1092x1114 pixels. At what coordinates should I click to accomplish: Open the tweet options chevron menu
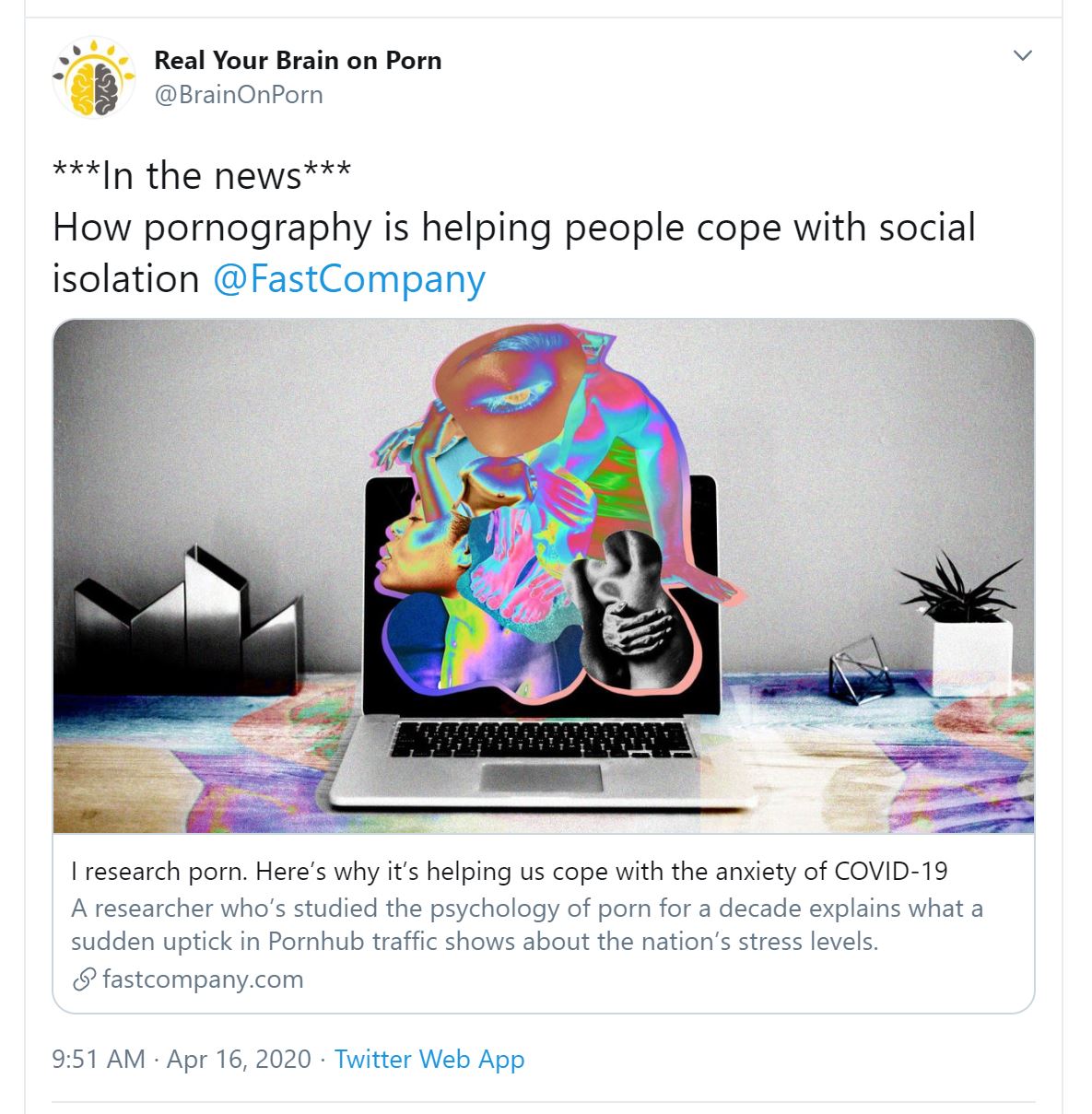tap(1022, 56)
